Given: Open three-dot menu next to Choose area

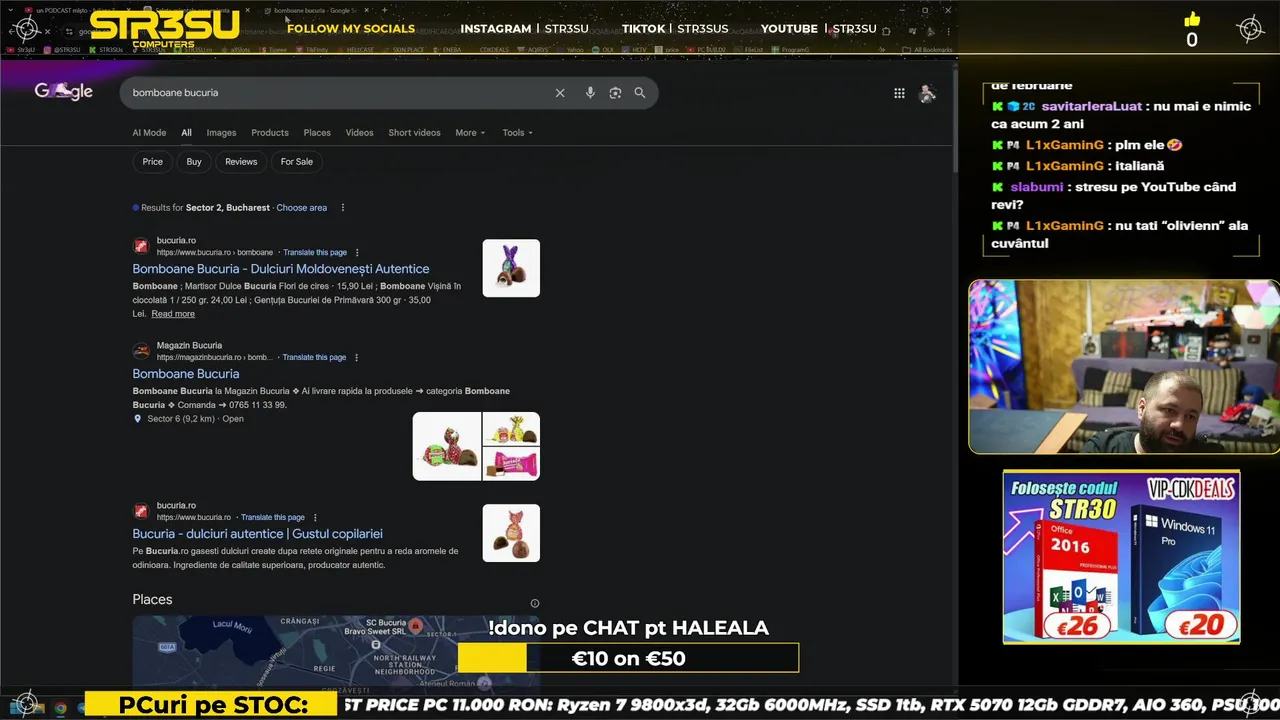Looking at the screenshot, I should tap(342, 208).
